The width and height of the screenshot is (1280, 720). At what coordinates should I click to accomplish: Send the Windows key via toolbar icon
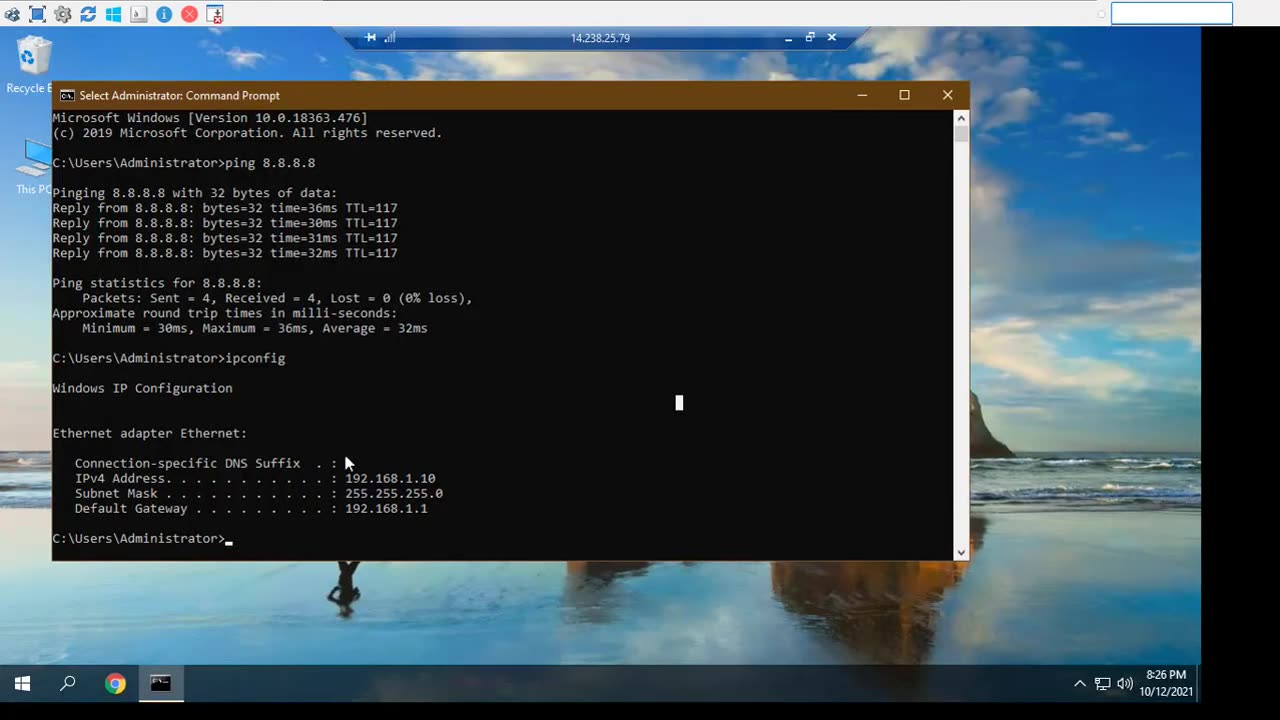point(113,14)
